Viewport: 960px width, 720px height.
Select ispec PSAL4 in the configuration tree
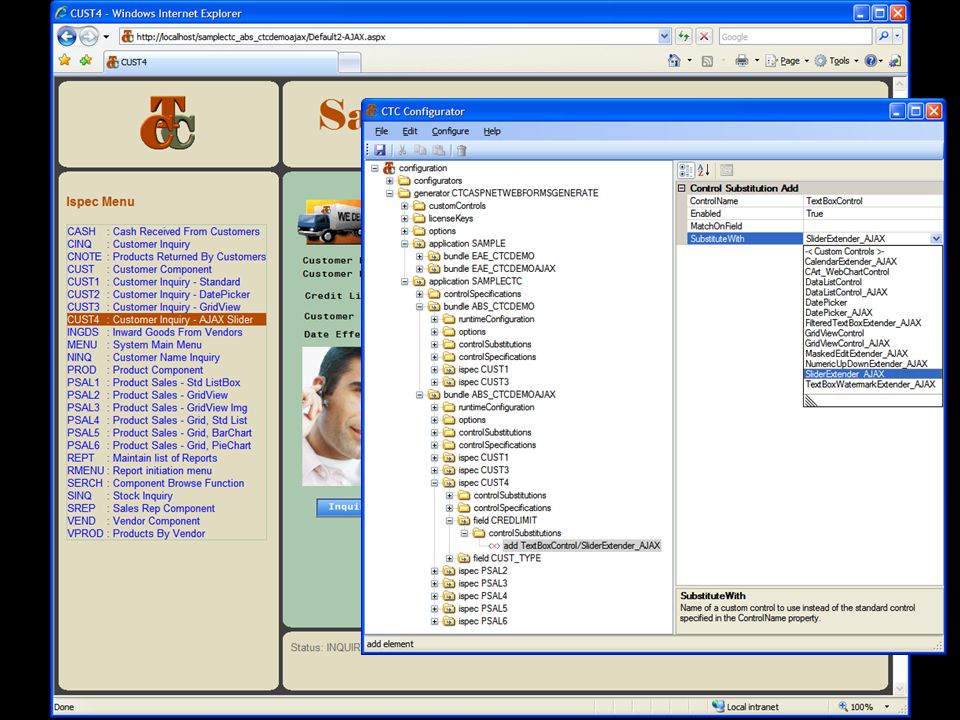pyautogui.click(x=482, y=596)
